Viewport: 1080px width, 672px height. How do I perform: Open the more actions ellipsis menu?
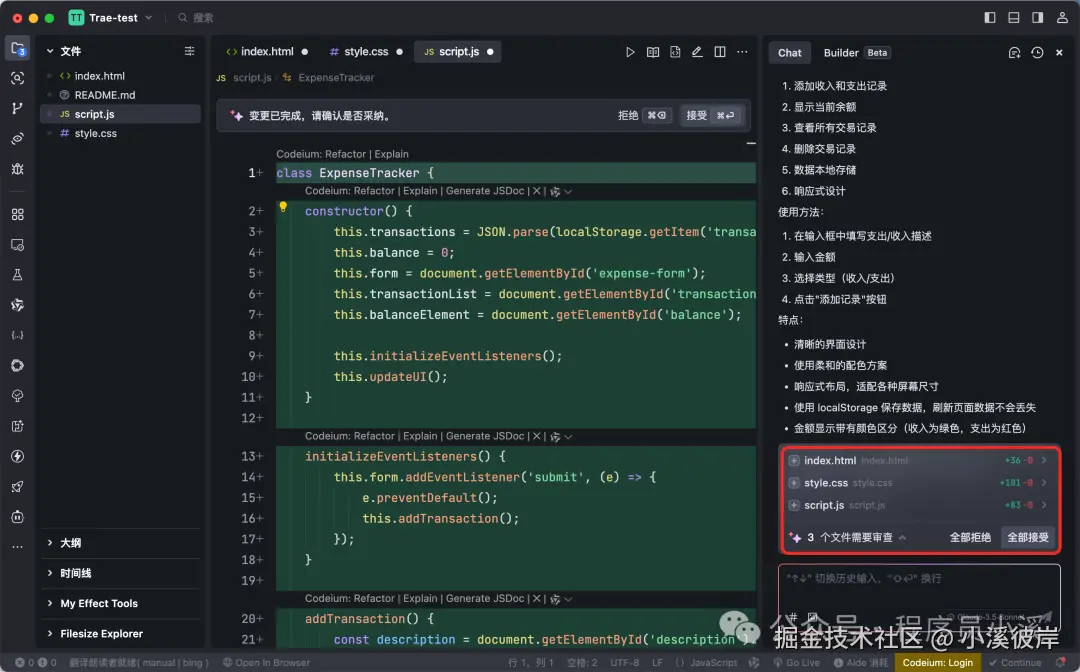[x=742, y=51]
